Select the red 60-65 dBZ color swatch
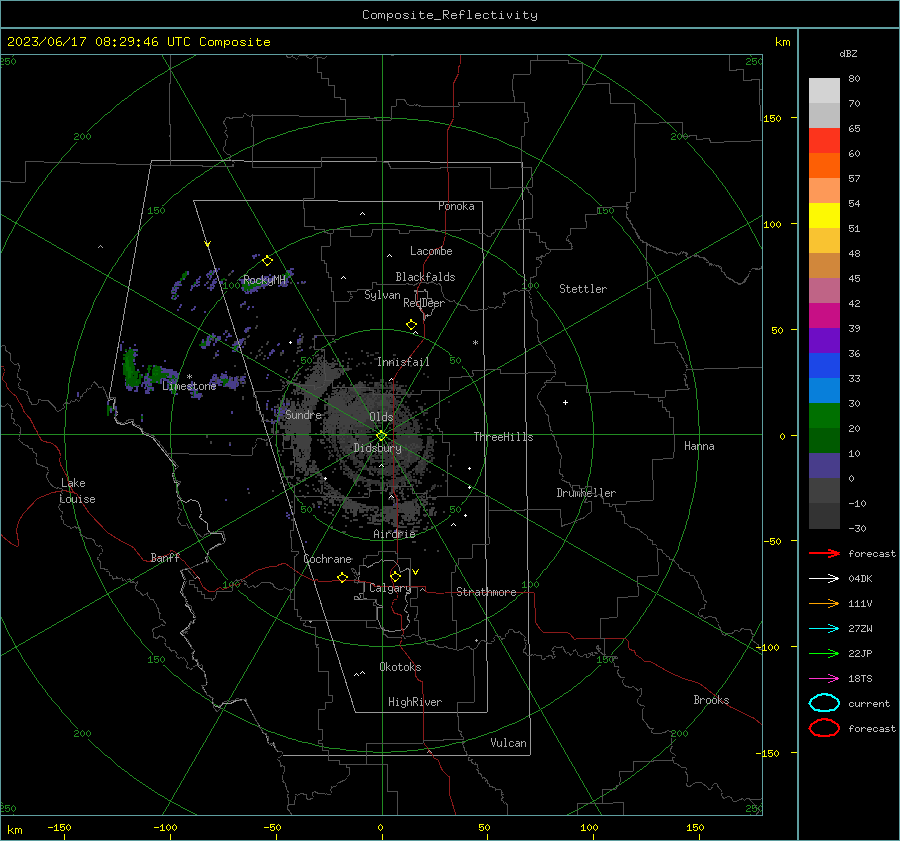Image resolution: width=900 pixels, height=841 pixels. tap(824, 141)
